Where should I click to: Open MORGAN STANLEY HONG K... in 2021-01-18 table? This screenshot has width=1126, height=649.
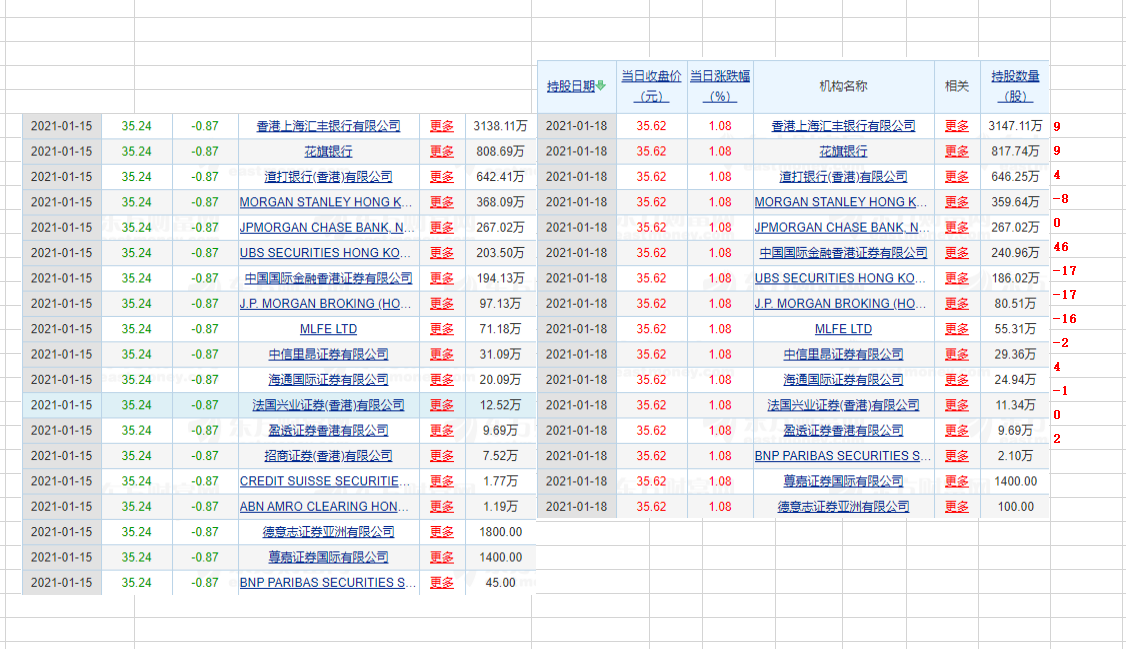(841, 202)
